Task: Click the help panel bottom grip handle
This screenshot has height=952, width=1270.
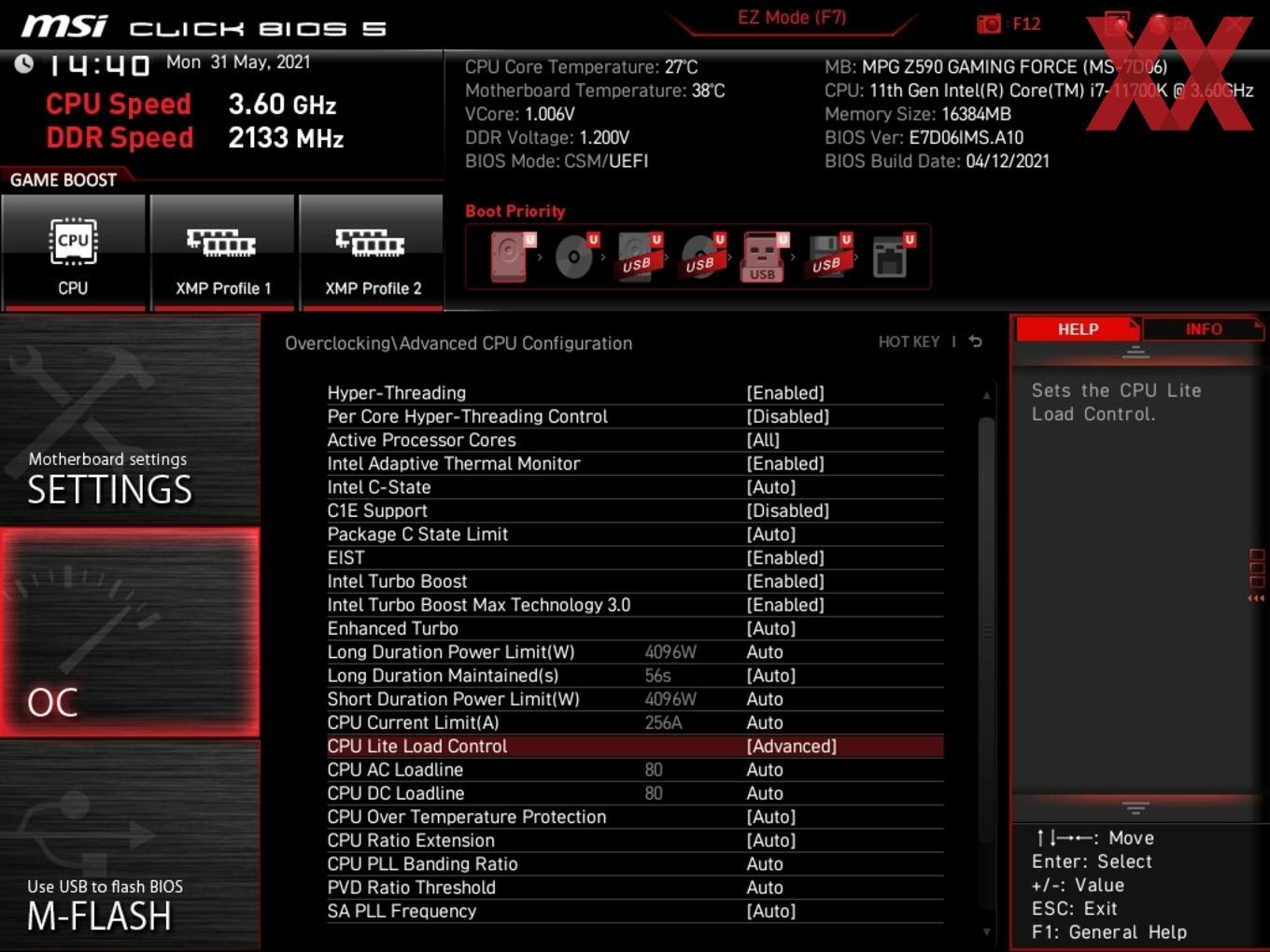Action: pos(1136,807)
